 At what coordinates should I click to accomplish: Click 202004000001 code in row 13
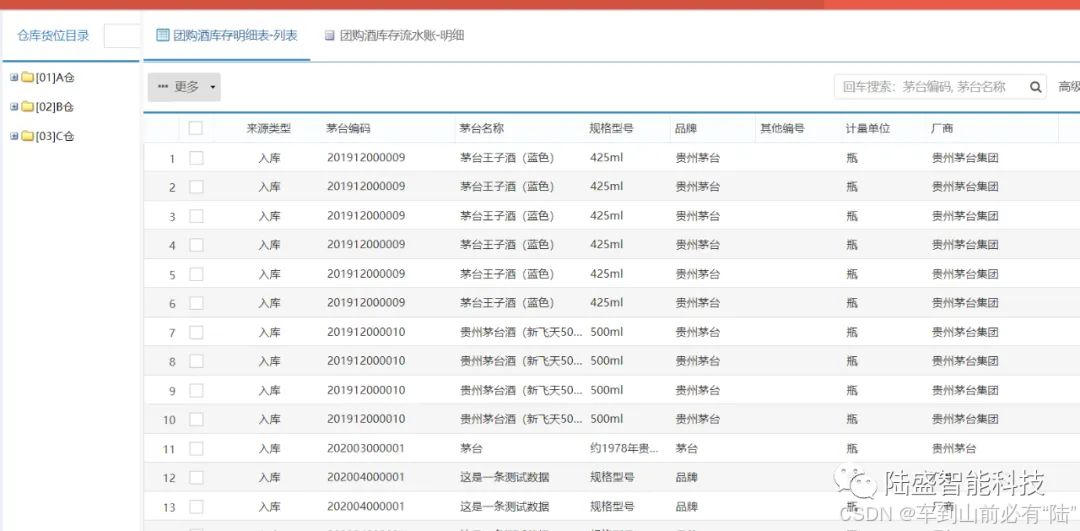366,506
